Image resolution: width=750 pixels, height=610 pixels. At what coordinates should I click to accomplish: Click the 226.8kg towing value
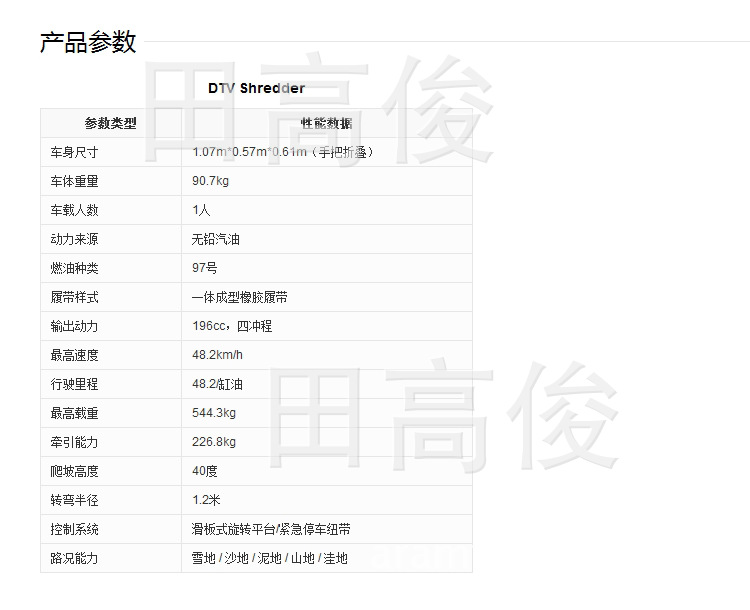point(214,442)
